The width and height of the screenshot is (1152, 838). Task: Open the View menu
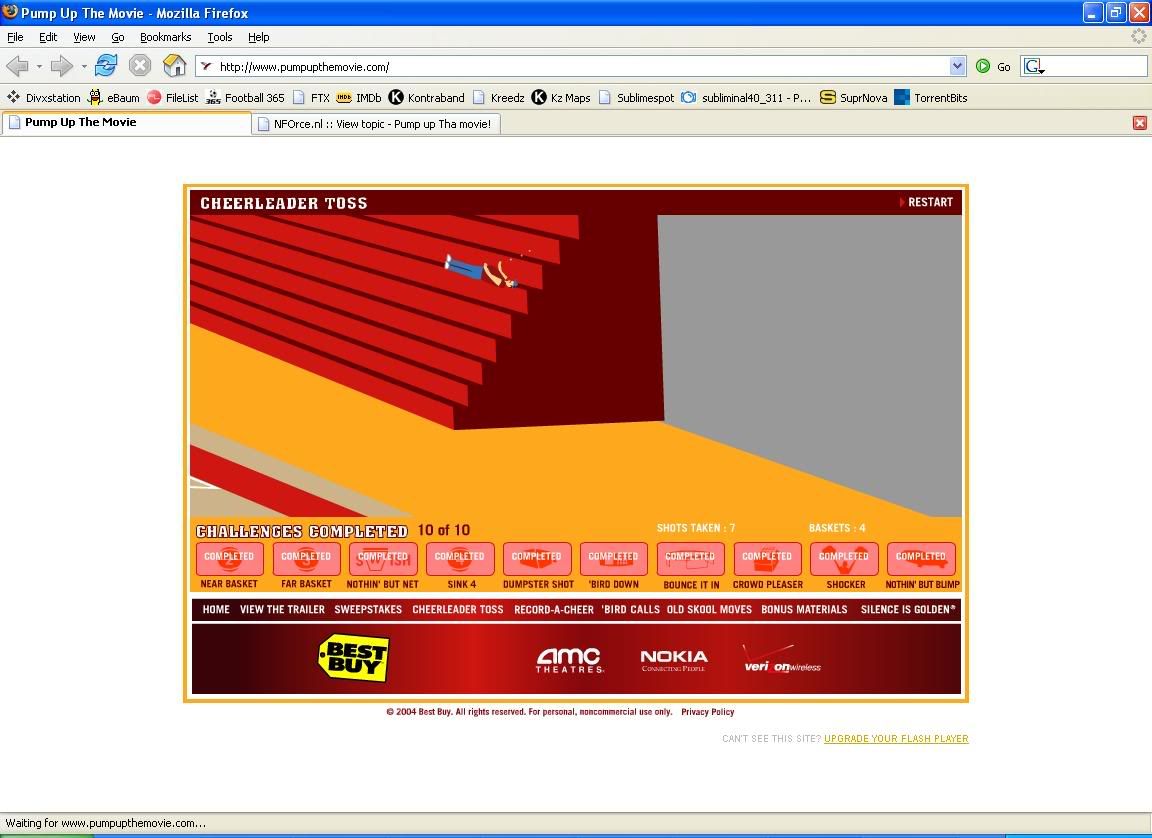tap(84, 37)
